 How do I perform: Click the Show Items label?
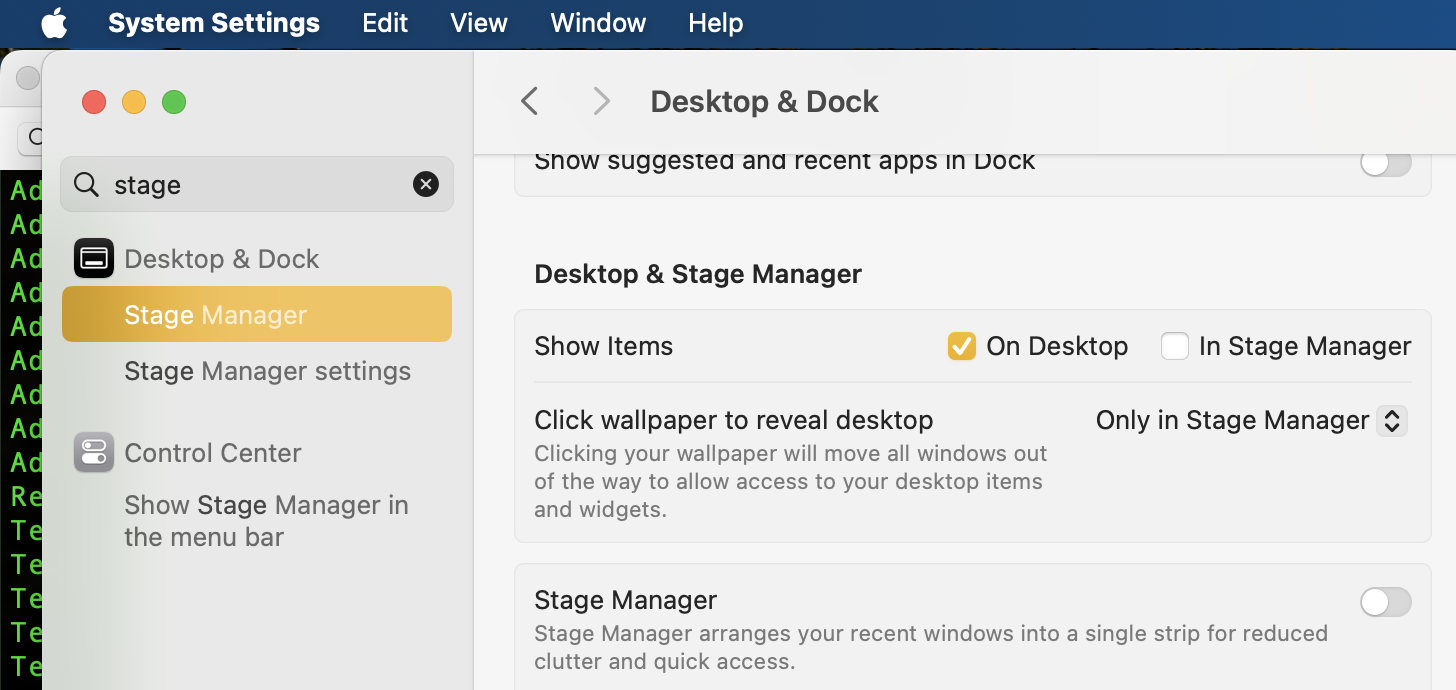pyautogui.click(x=604, y=346)
